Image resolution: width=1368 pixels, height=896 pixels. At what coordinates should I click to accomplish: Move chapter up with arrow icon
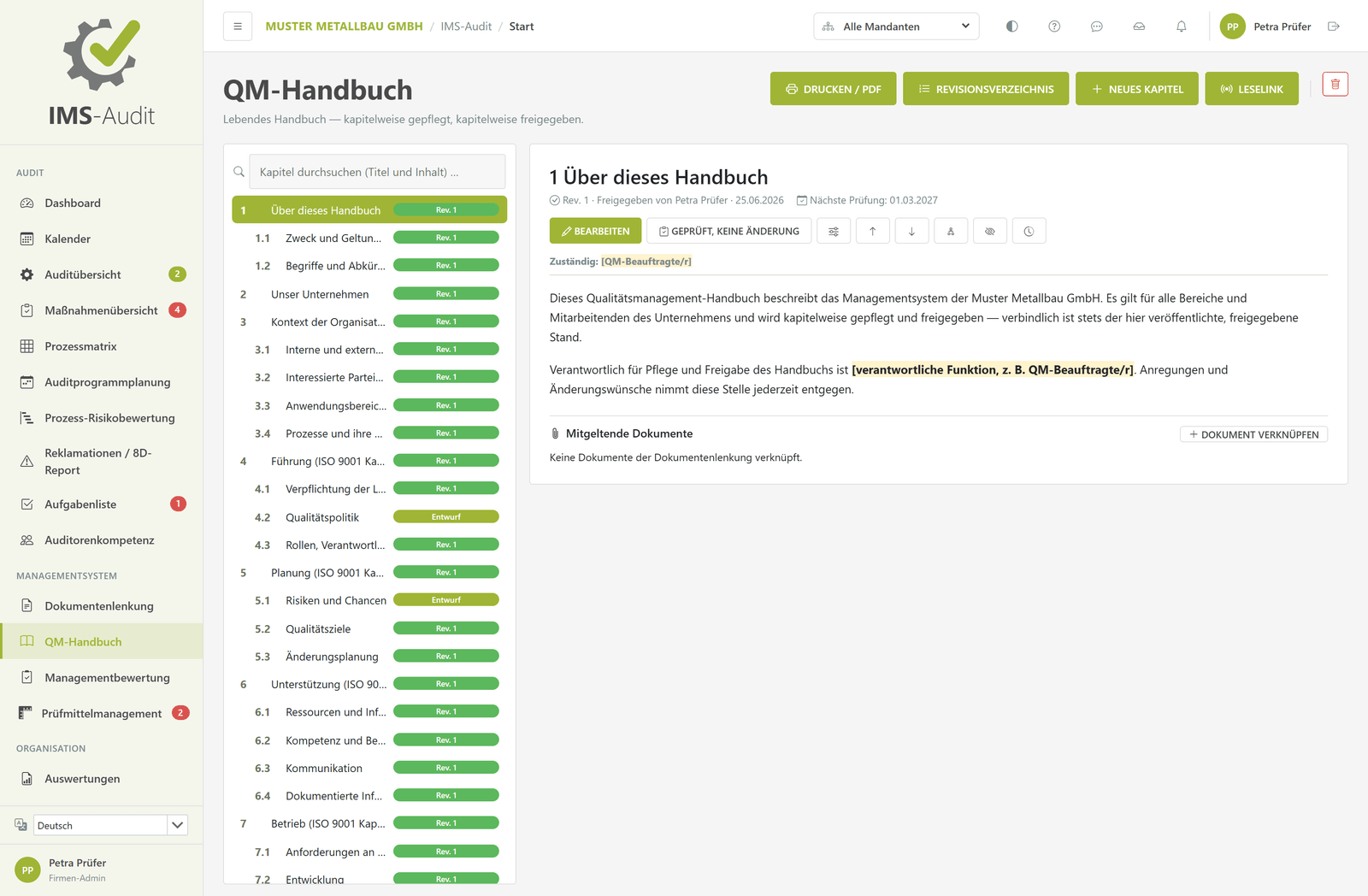pos(873,231)
